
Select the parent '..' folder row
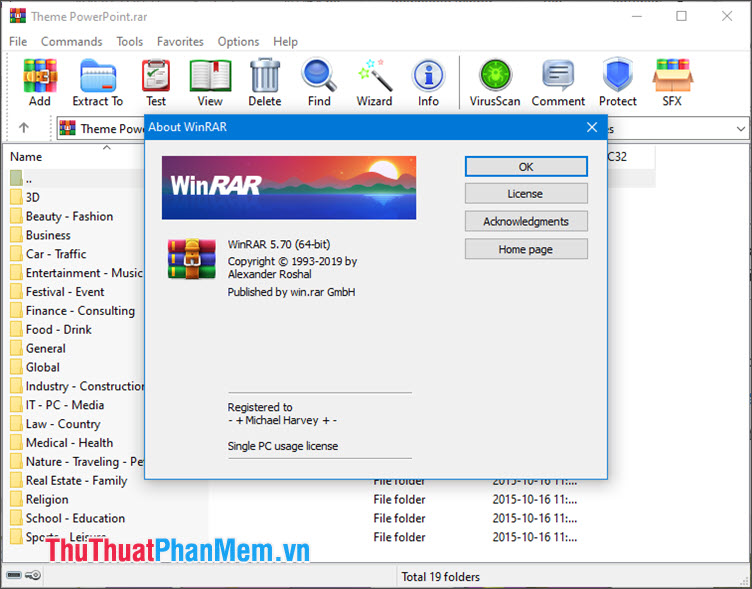pyautogui.click(x=77, y=178)
